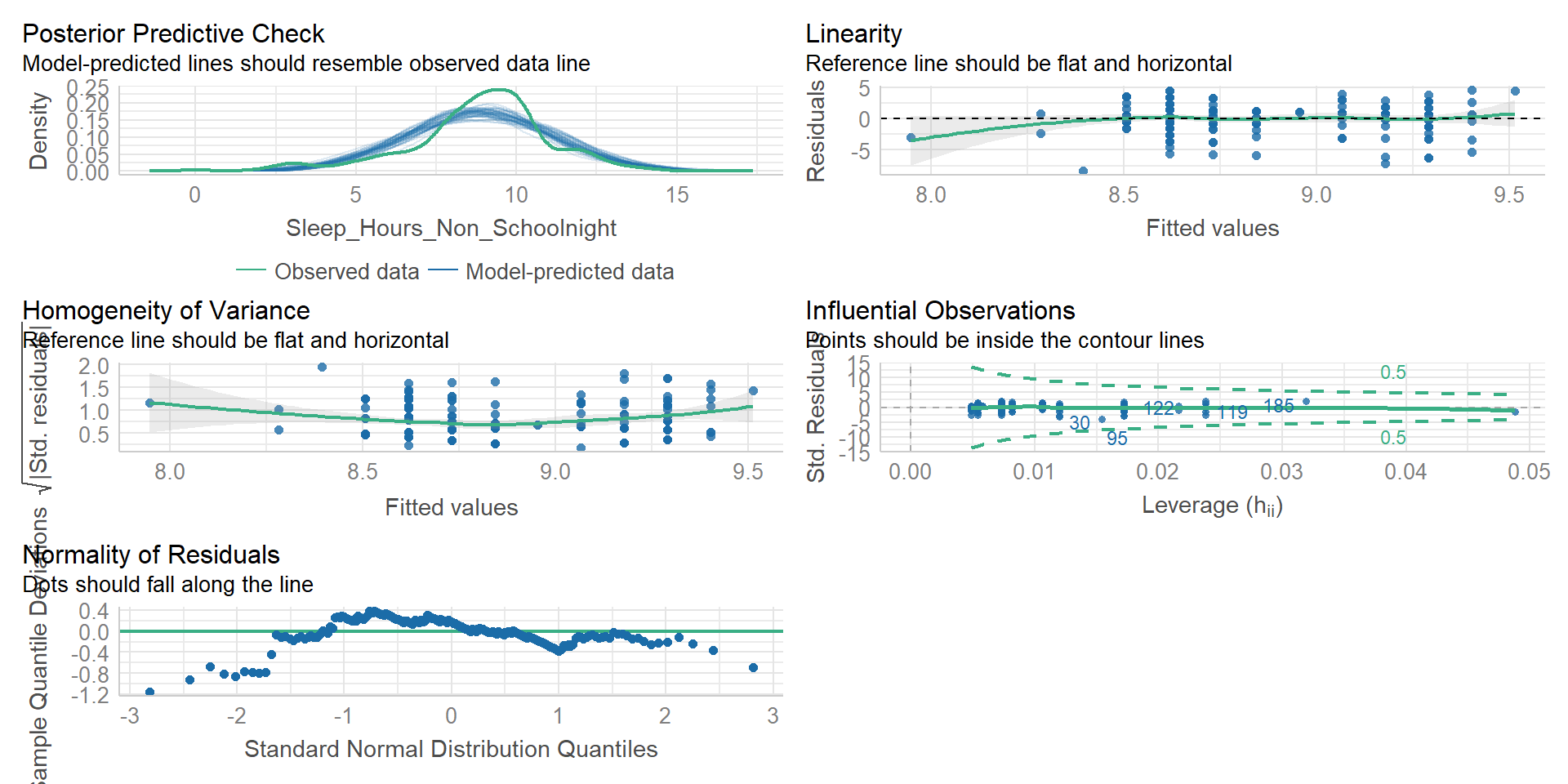Click the lower 0.5 contour line label
The width and height of the screenshot is (1568, 784).
click(x=1392, y=438)
